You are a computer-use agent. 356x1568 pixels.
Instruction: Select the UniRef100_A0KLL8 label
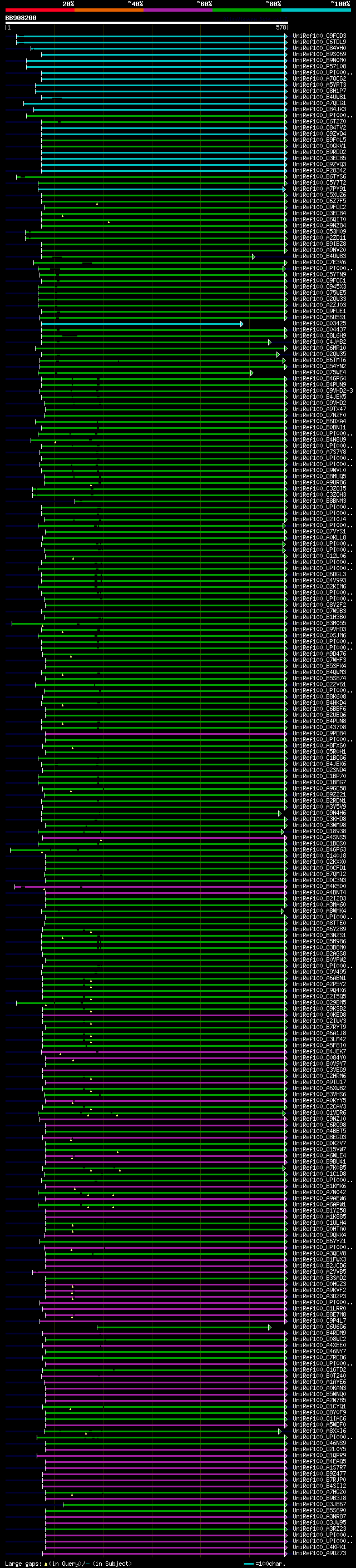pos(319,538)
